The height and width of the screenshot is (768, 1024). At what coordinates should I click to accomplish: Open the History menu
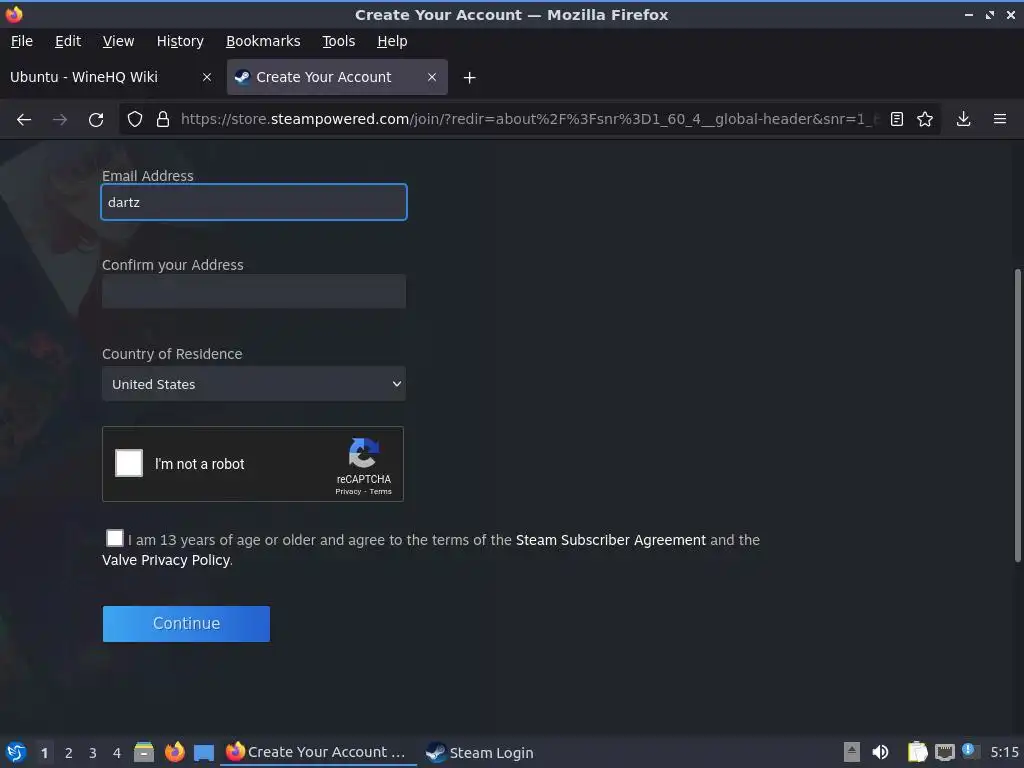180,41
